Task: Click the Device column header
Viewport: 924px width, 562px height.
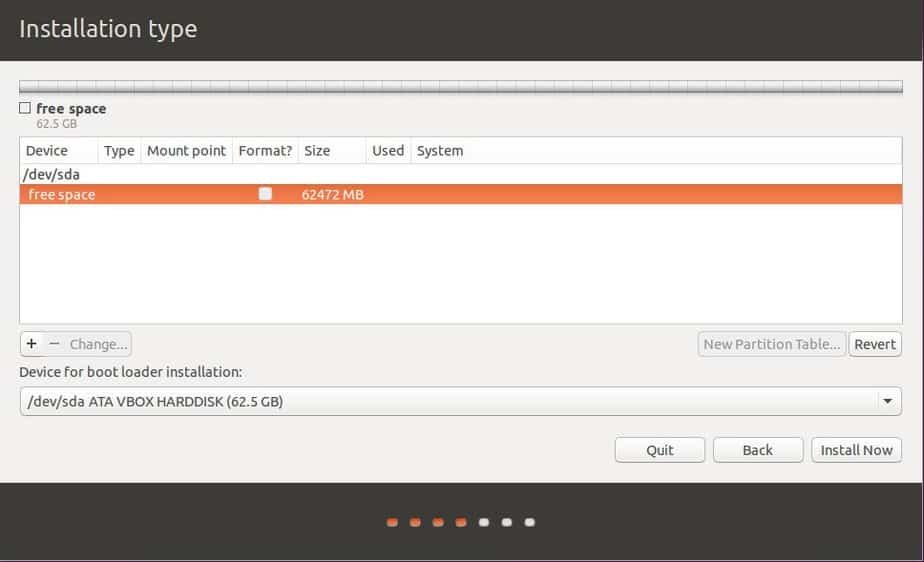Action: click(x=58, y=151)
